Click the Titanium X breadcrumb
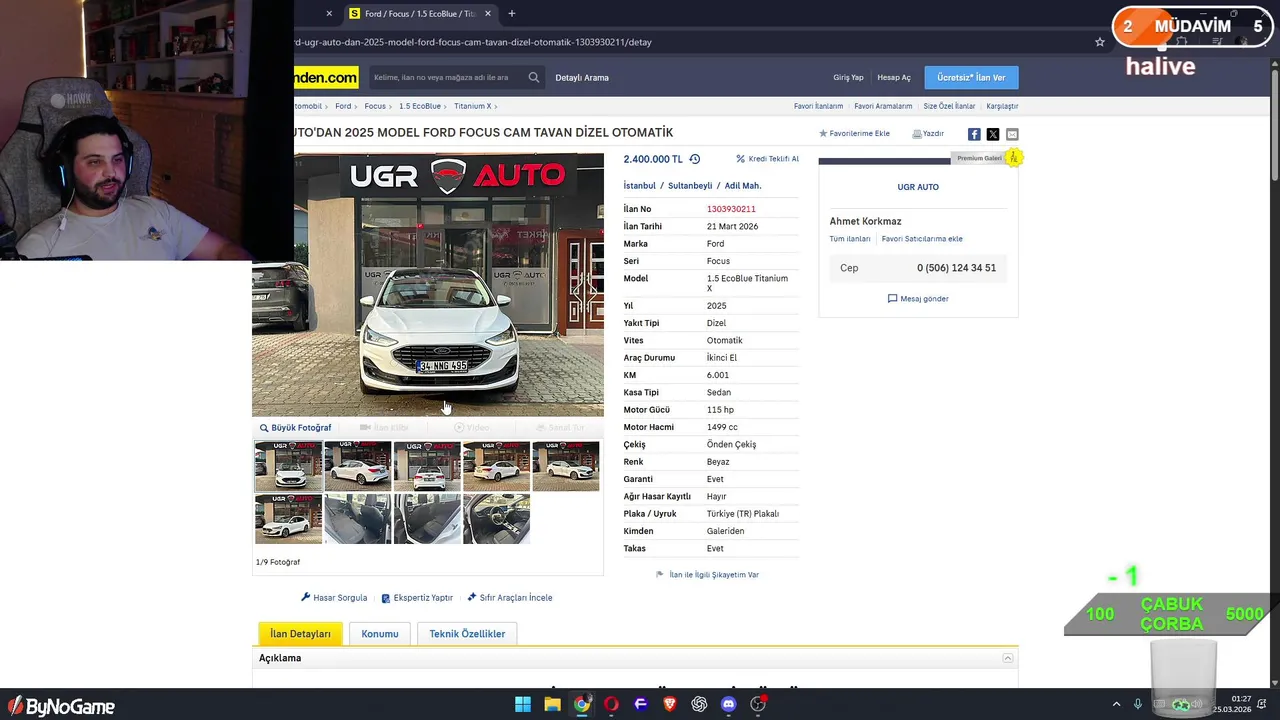Viewport: 1280px width, 720px height. pos(472,106)
